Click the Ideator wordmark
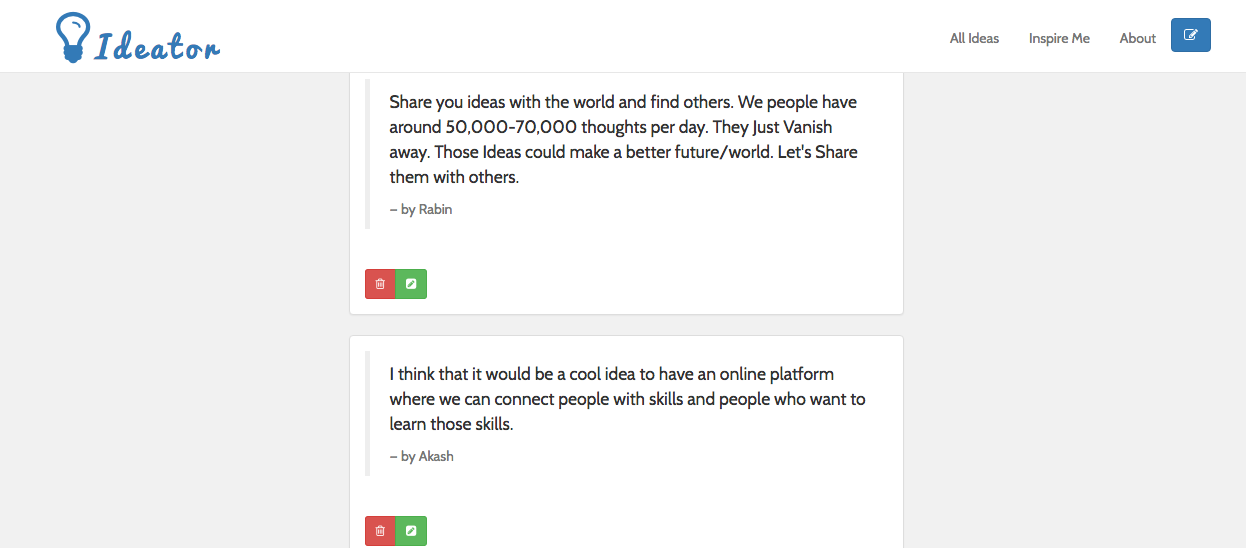The height and width of the screenshot is (548, 1246). point(157,45)
